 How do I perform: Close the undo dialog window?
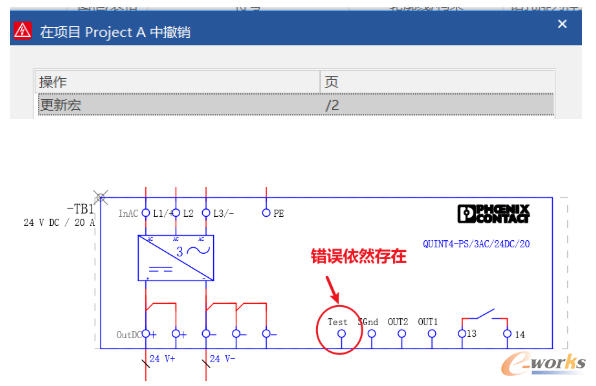pyautogui.click(x=562, y=24)
